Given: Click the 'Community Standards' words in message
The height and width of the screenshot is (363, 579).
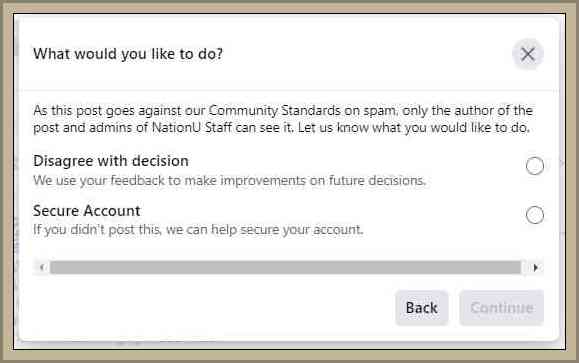Looking at the screenshot, I should pyautogui.click(x=275, y=110).
